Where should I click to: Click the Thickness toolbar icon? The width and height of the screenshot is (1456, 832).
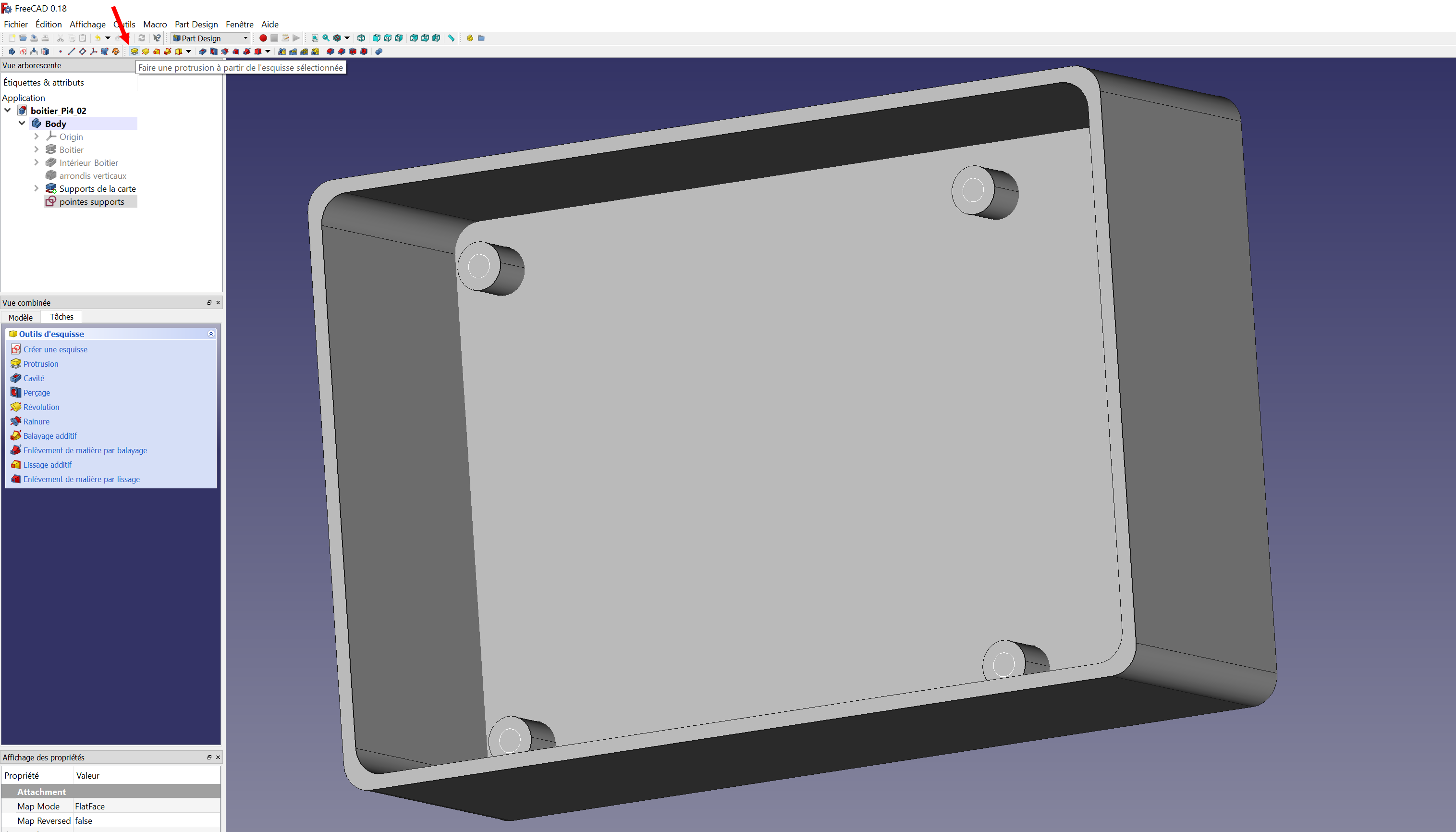pyautogui.click(x=364, y=51)
